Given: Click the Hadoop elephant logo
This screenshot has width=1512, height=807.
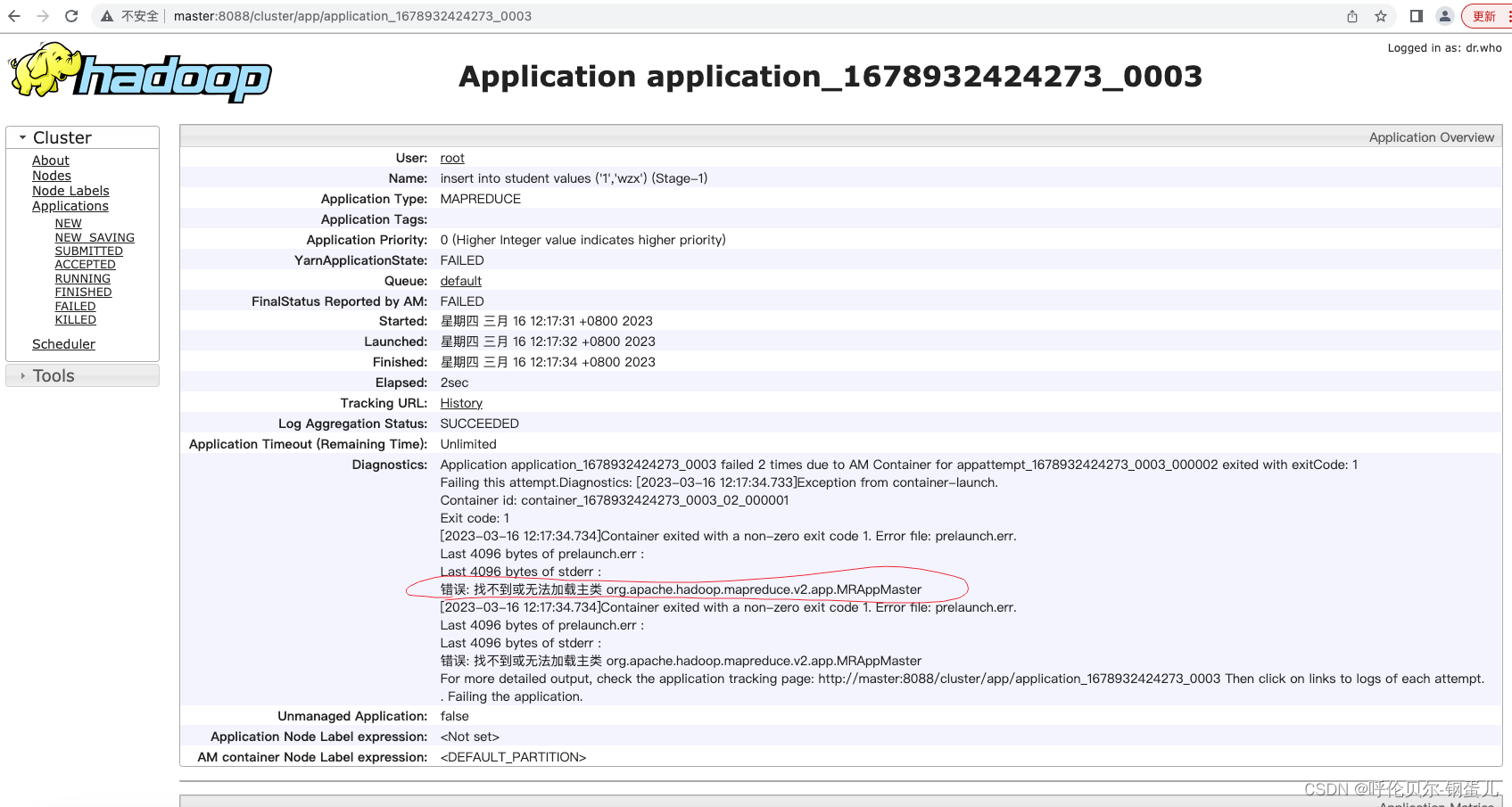Looking at the screenshot, I should pos(43,71).
